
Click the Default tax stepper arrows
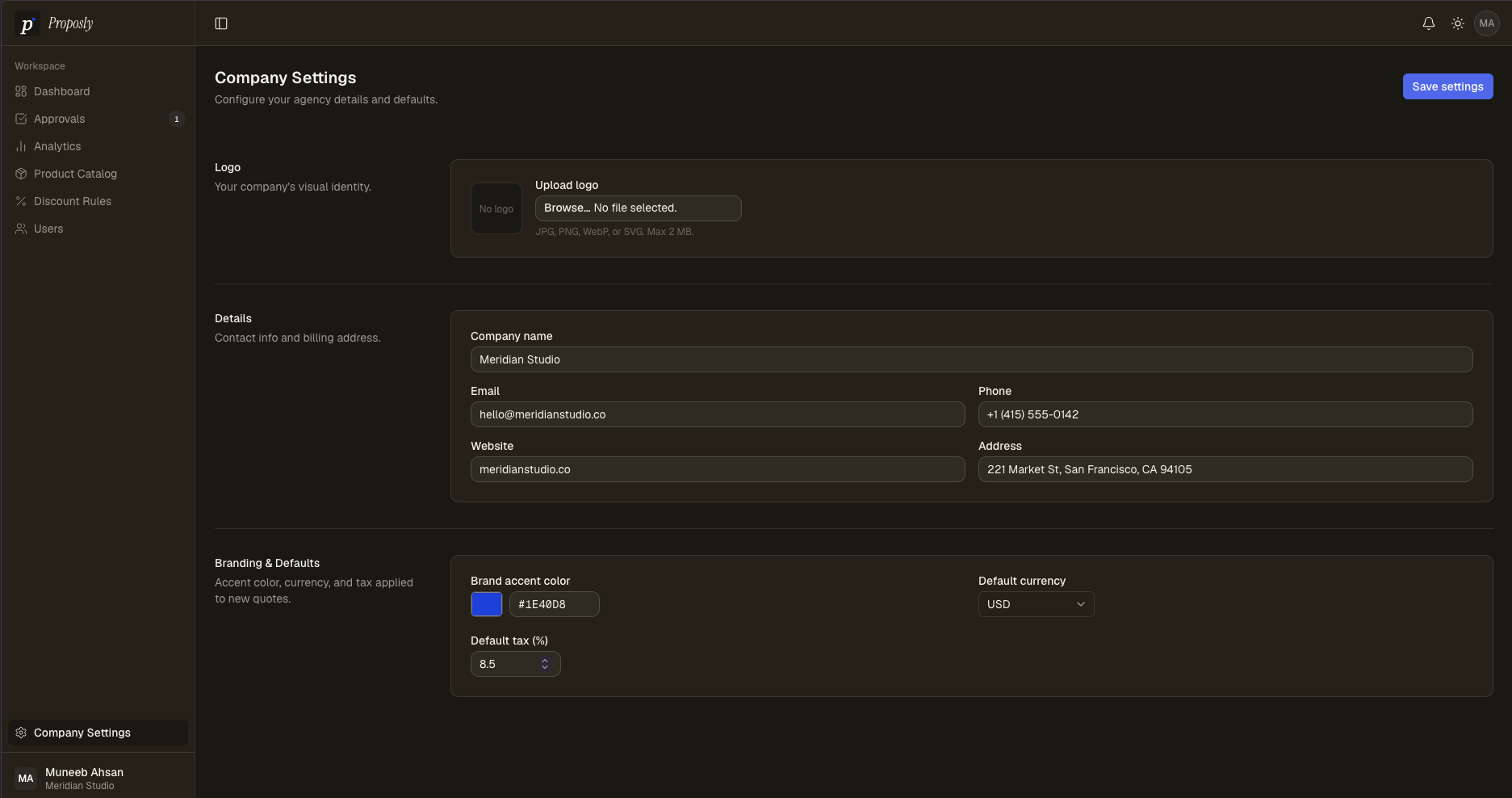(x=545, y=664)
